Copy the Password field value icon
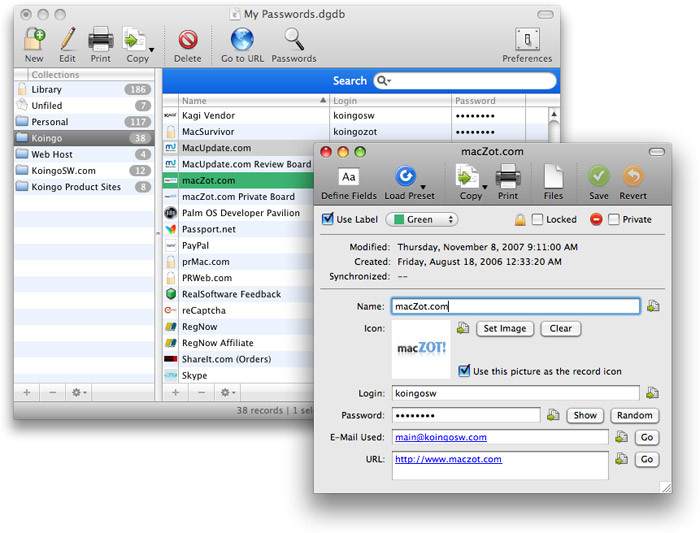 coord(553,415)
